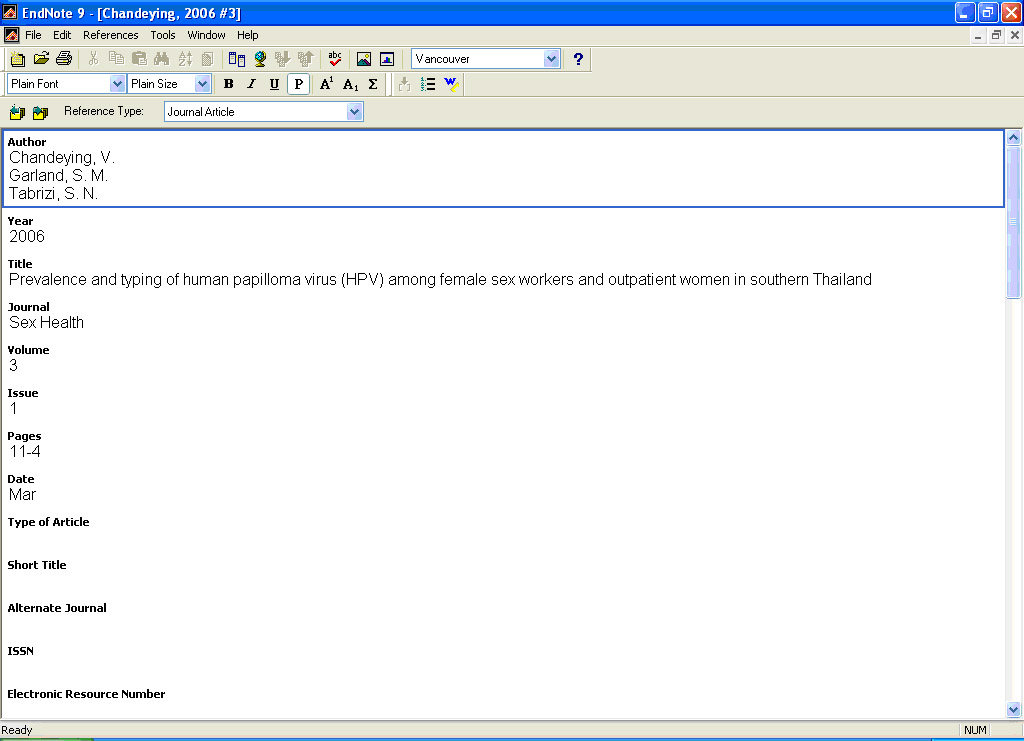Click the empty Short Title field
This screenshot has width=1024, height=741.
pyautogui.click(x=503, y=581)
